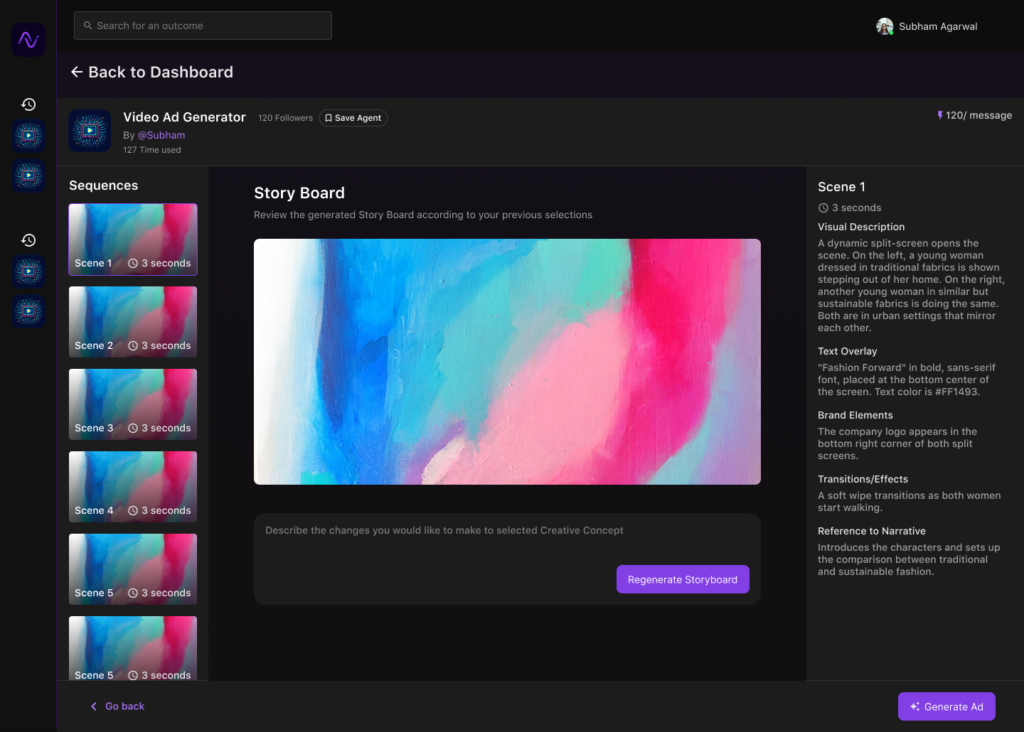Click the Video Ad Generator agent avatar
1024x732 pixels.
89,131
